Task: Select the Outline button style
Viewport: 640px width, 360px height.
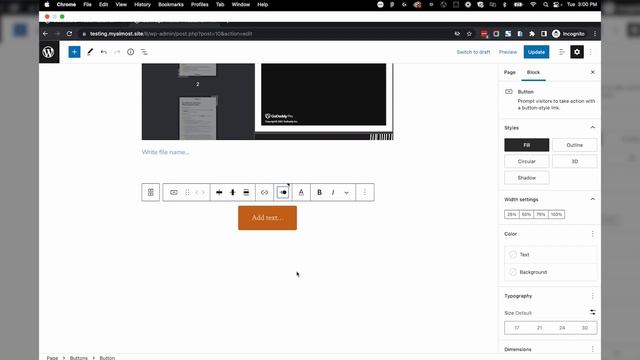Action: point(574,145)
